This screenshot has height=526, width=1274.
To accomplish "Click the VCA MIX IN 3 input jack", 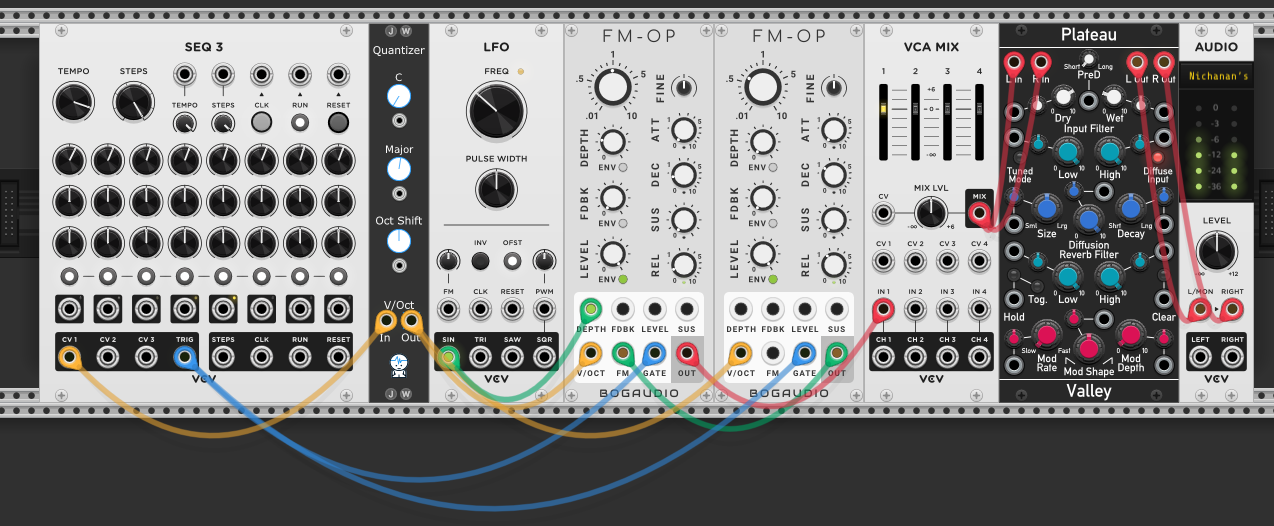I will (x=947, y=309).
